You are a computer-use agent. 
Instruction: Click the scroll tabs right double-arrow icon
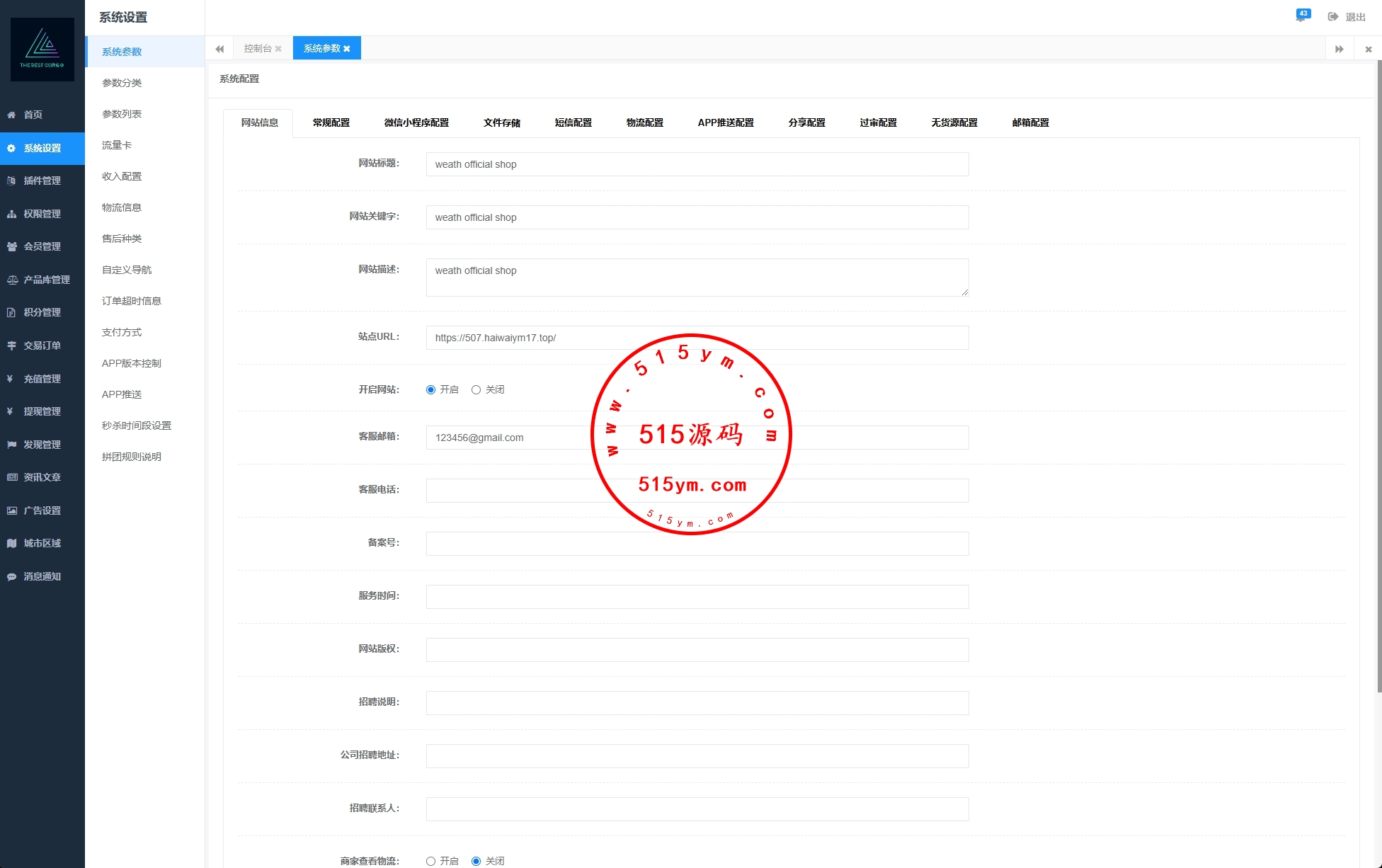1339,49
